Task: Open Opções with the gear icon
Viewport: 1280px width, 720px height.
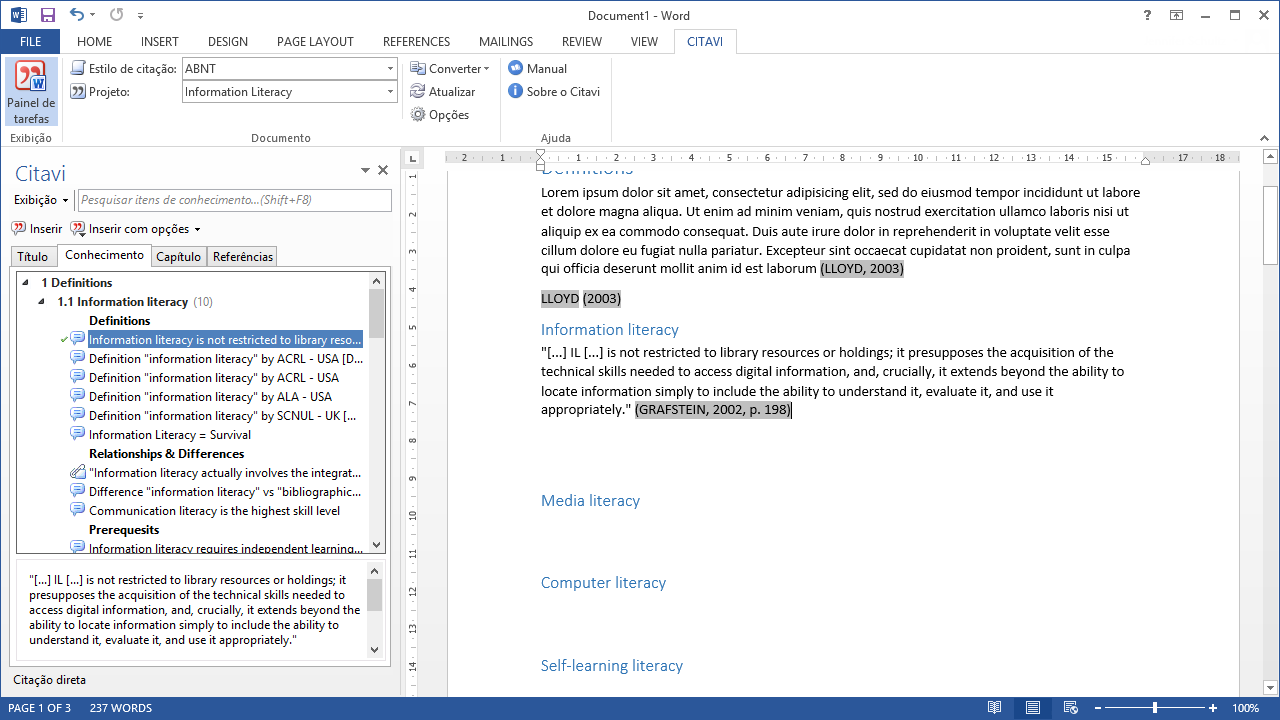Action: pyautogui.click(x=440, y=115)
